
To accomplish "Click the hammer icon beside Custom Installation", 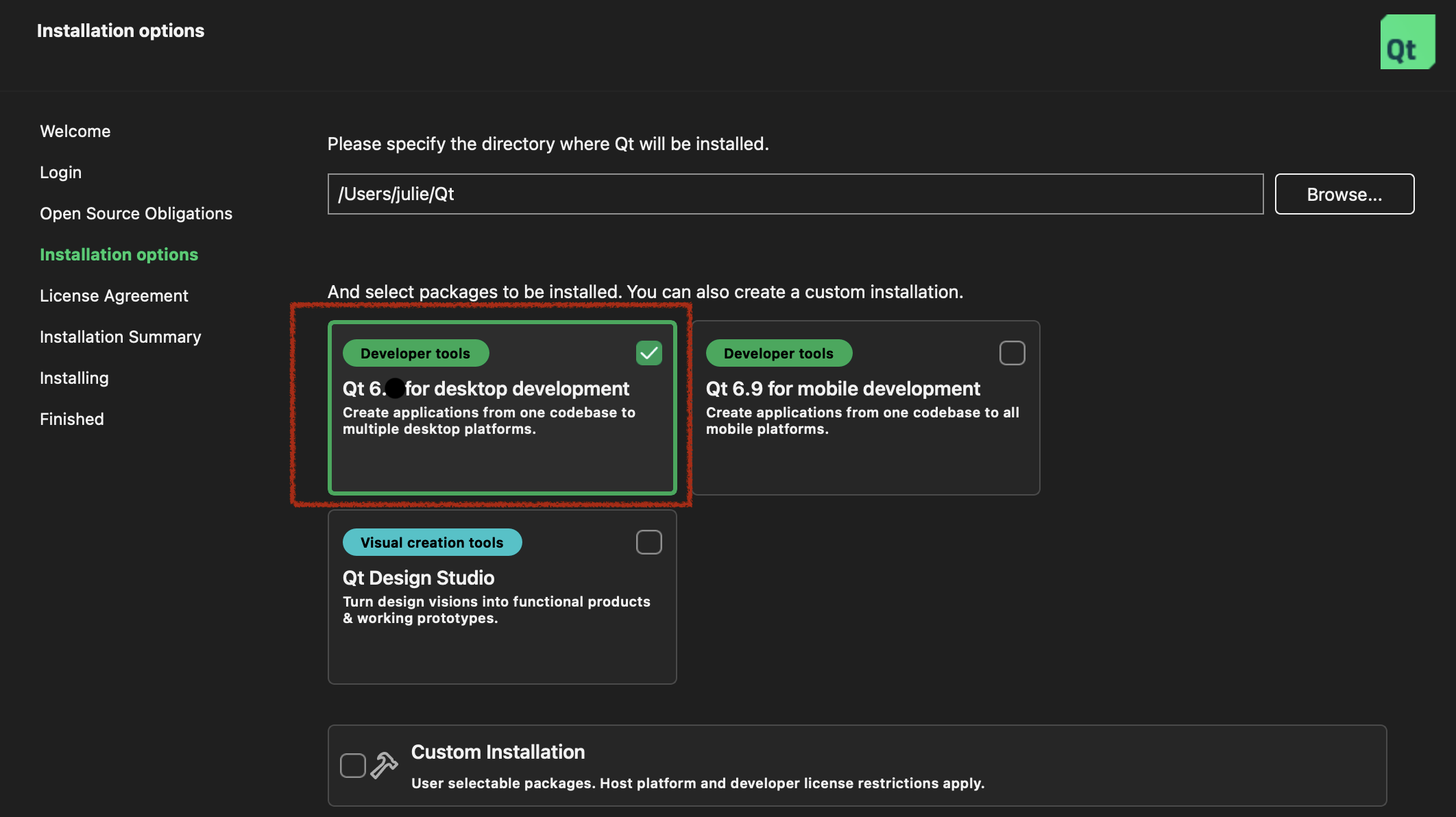I will tap(384, 766).
